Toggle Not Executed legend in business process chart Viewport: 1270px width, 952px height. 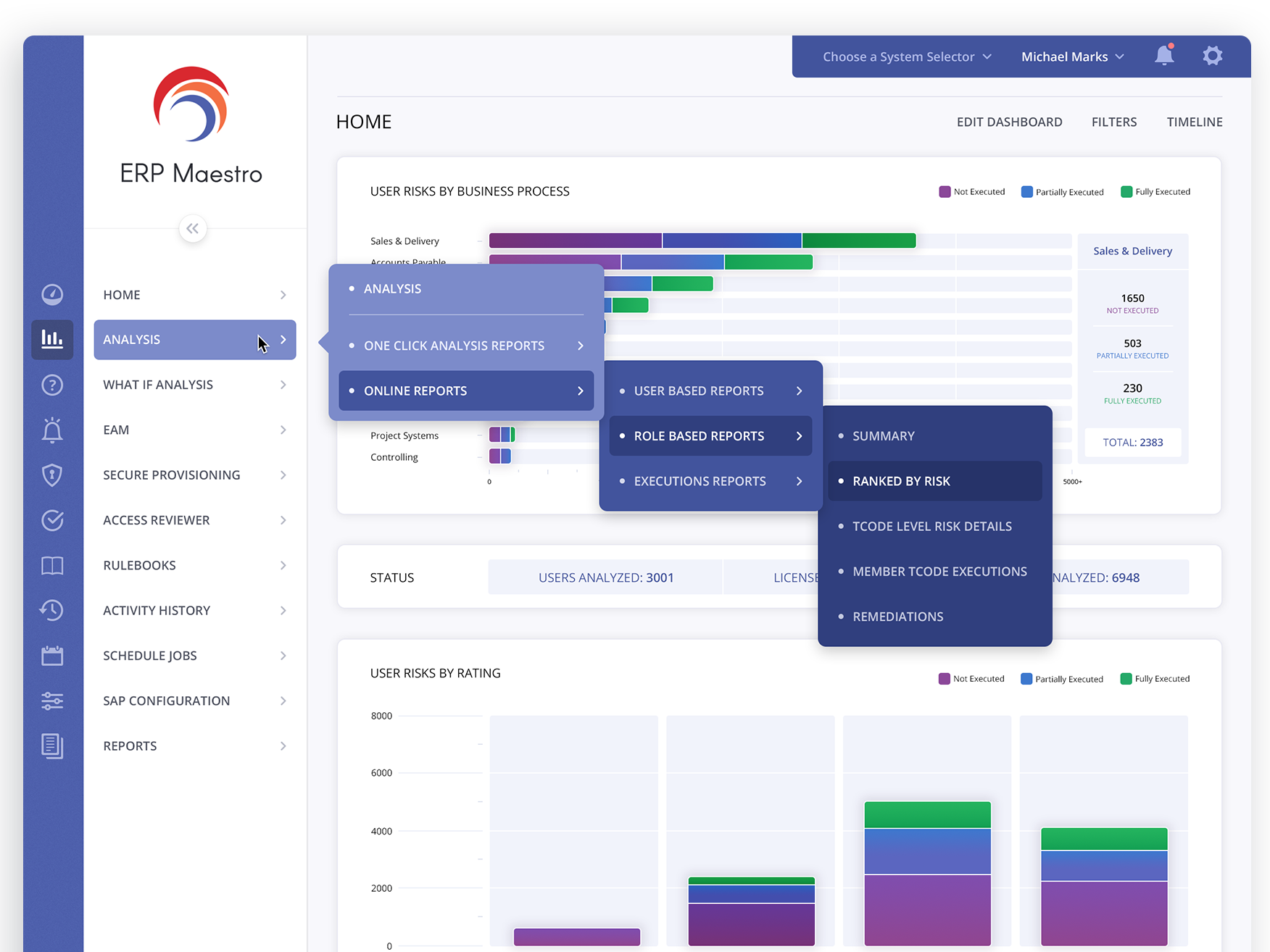coord(972,192)
